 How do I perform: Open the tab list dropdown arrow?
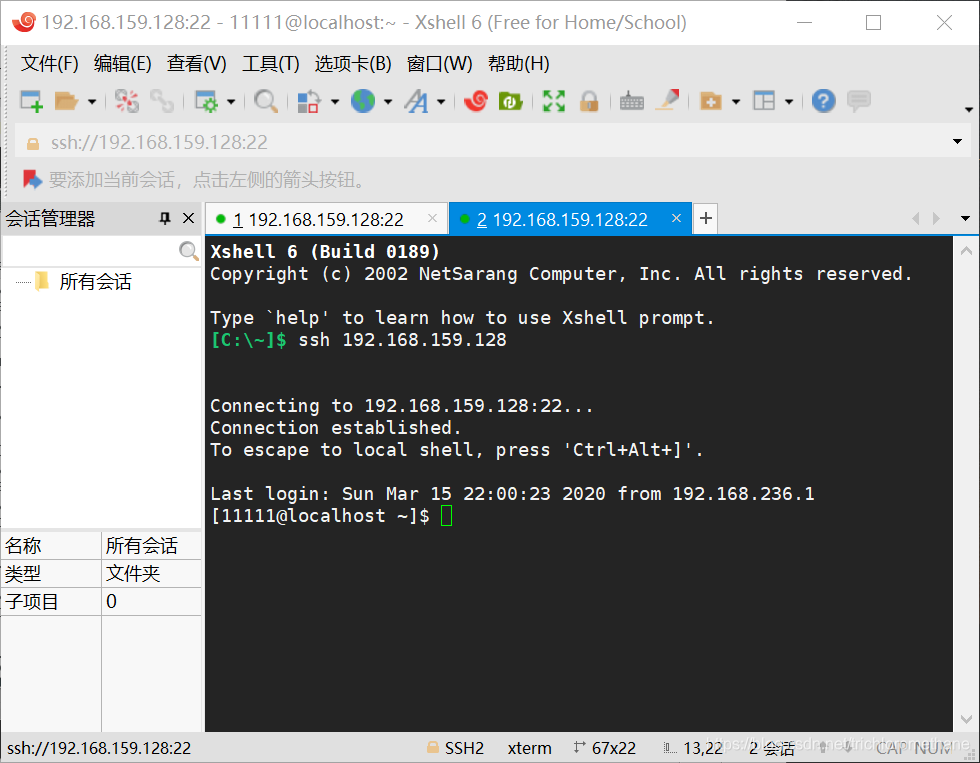click(x=965, y=219)
